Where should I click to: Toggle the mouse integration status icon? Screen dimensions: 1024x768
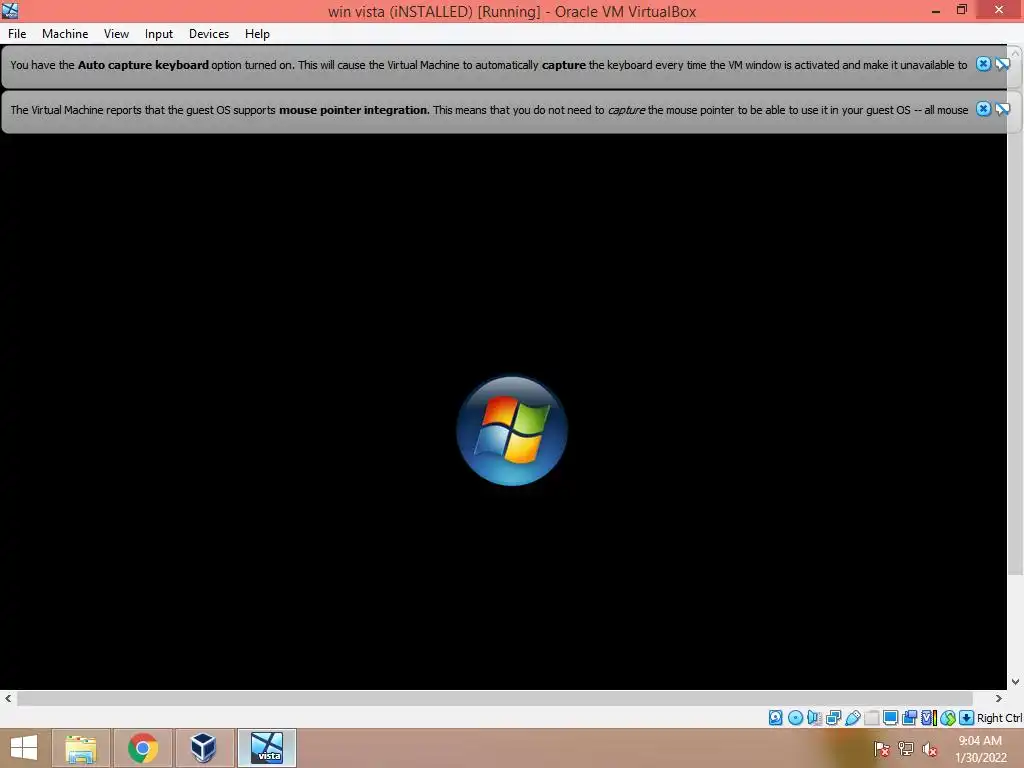(x=948, y=718)
